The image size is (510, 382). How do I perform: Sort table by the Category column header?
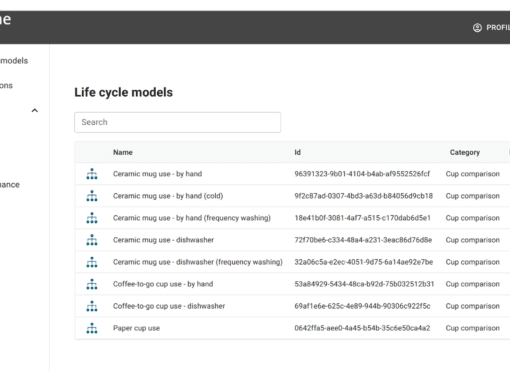(465, 152)
